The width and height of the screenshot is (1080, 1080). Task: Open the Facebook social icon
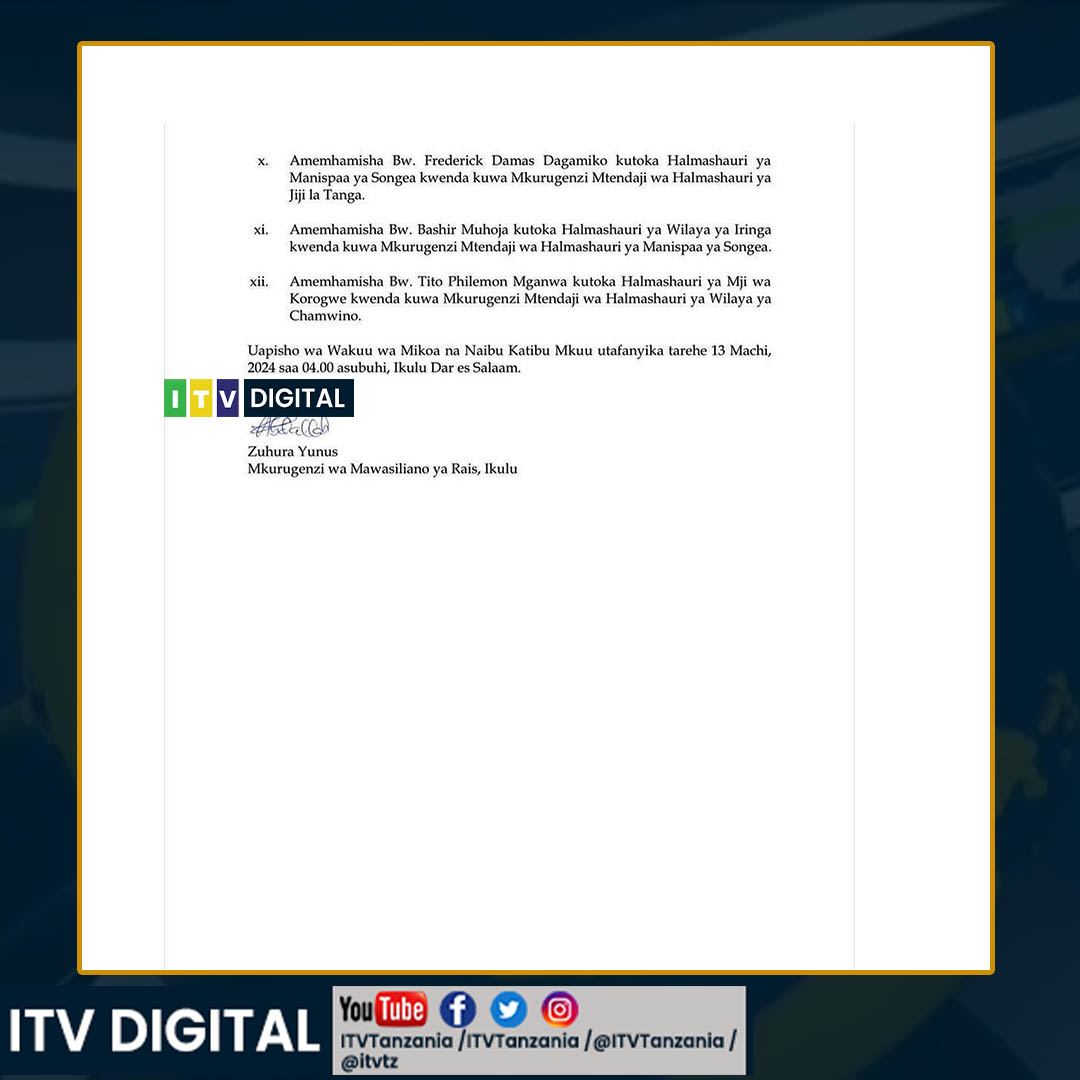(457, 1010)
